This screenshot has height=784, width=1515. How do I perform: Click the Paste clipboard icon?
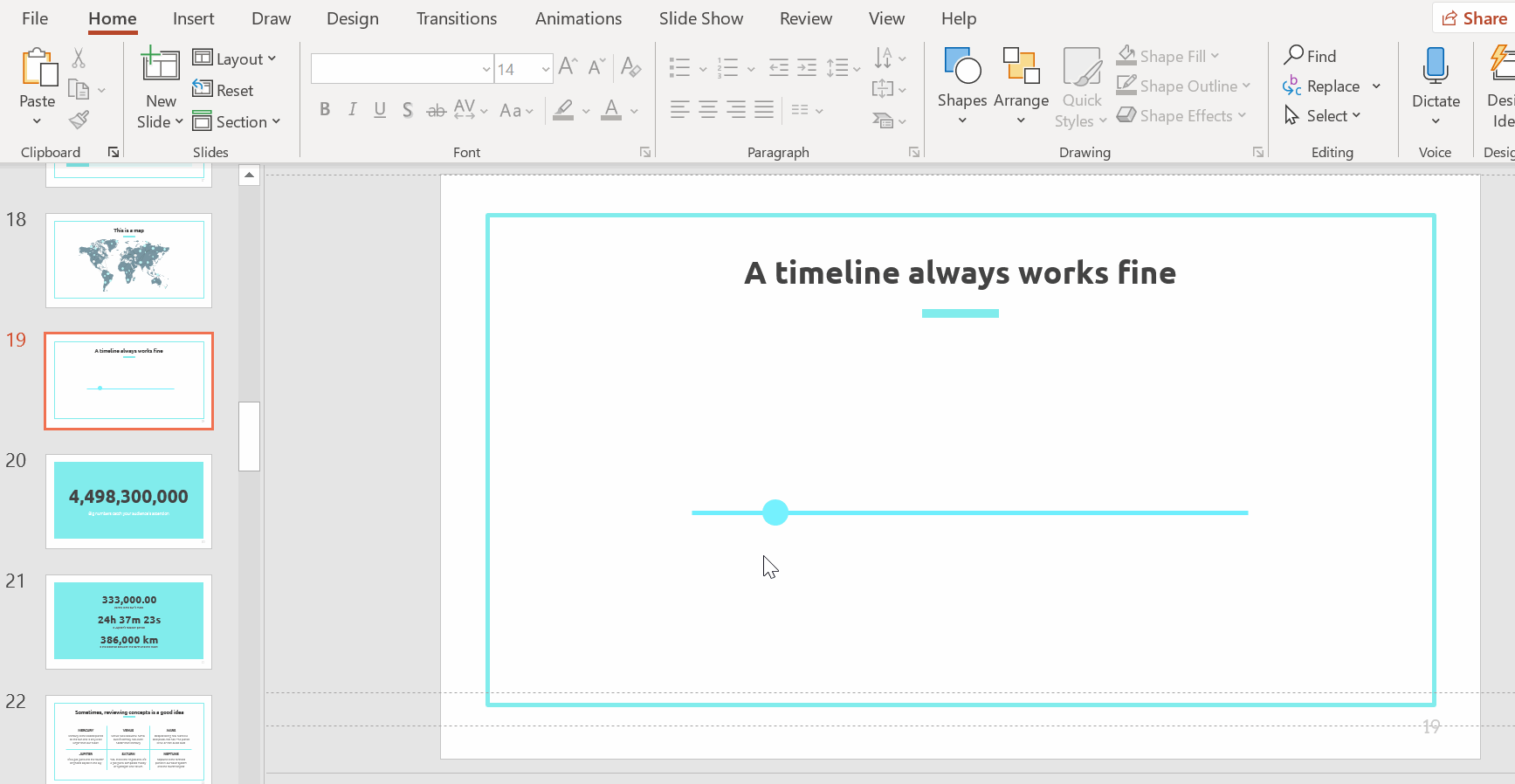click(x=38, y=68)
